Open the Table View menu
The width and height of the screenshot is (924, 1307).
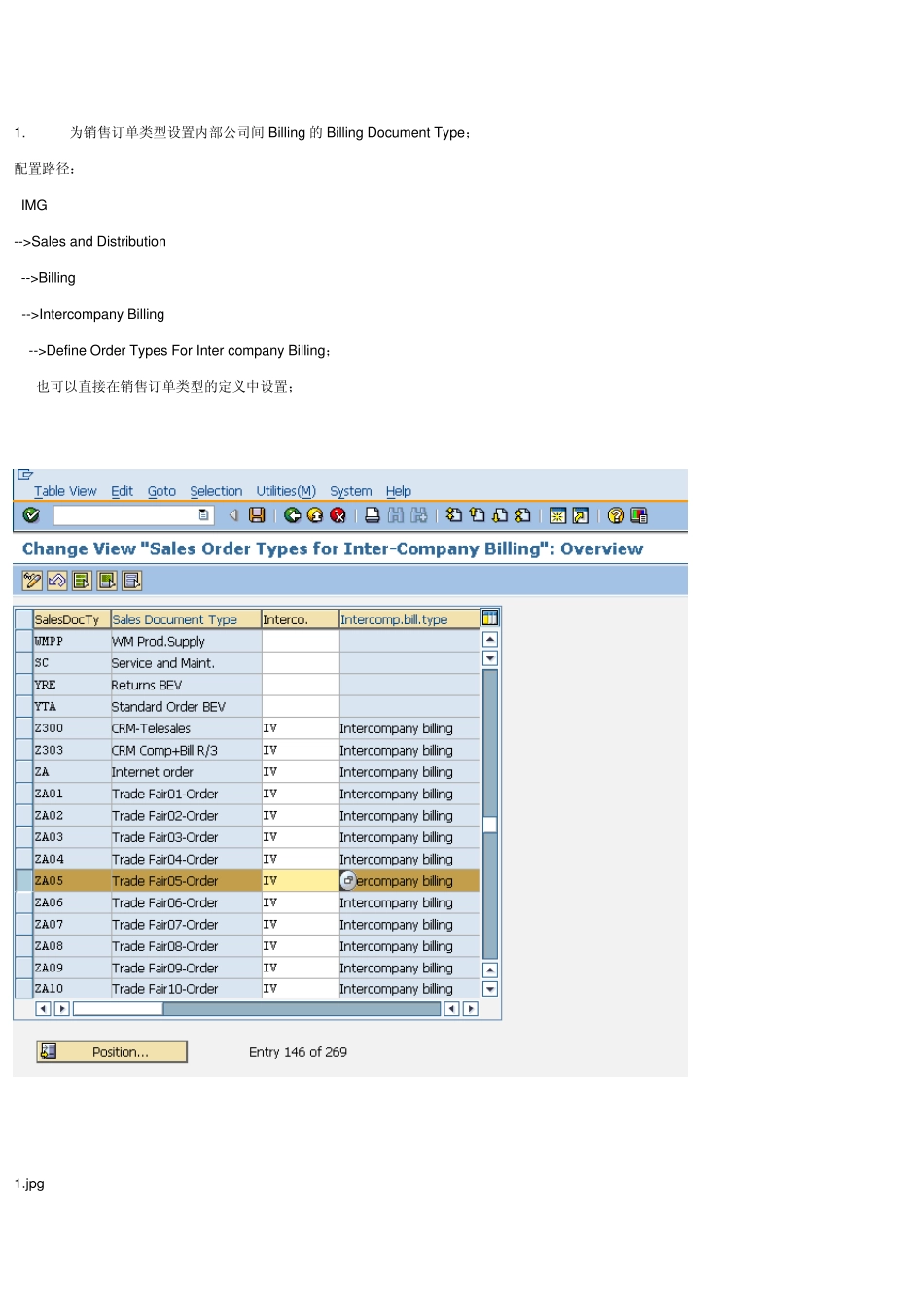point(65,491)
